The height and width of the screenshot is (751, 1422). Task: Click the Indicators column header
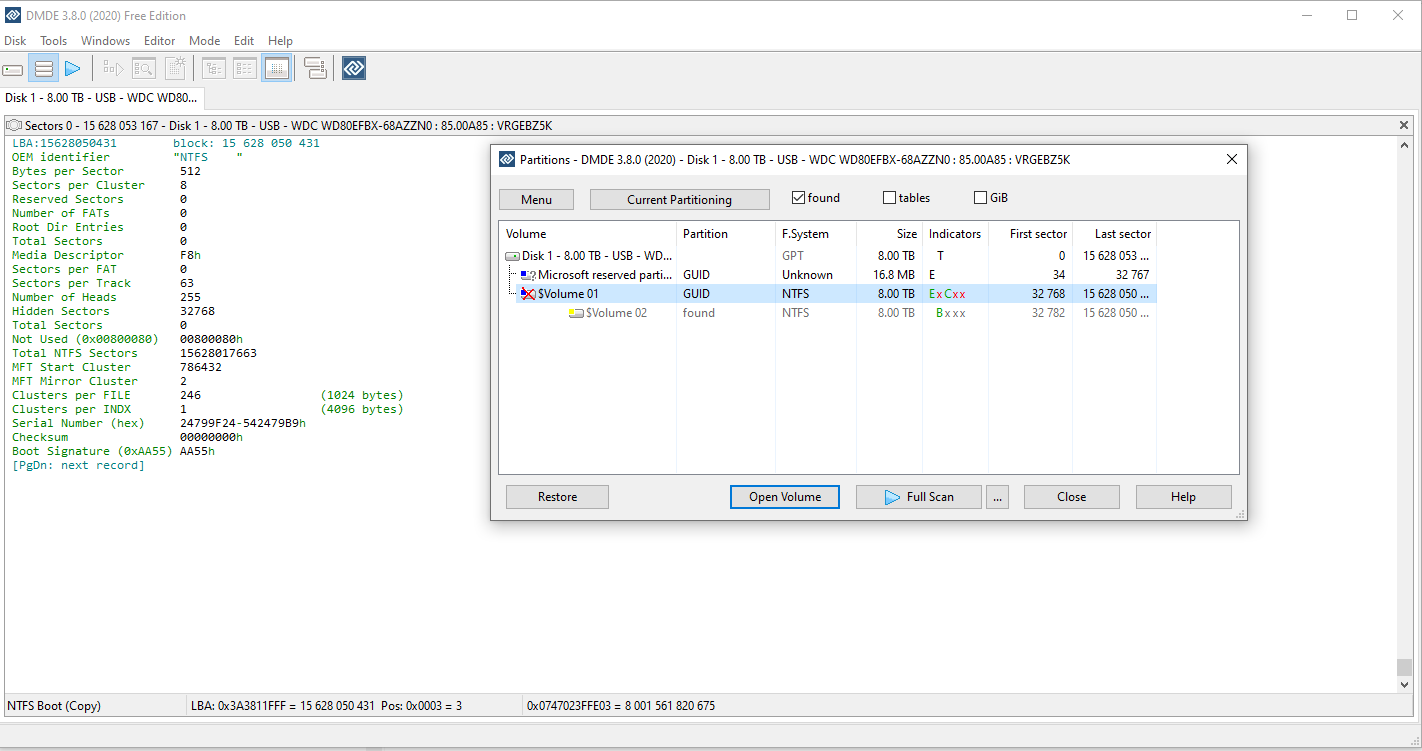click(x=955, y=234)
